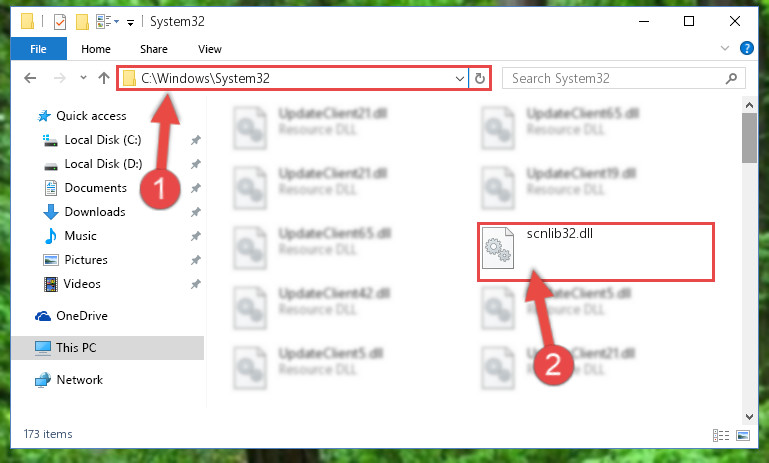Toggle pin for Local Disk (C:)
The width and height of the screenshot is (769, 463).
[x=196, y=140]
